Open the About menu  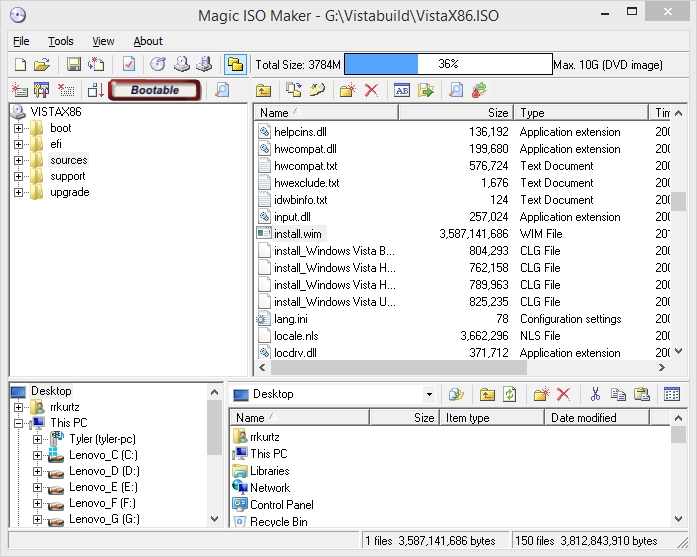[x=148, y=41]
